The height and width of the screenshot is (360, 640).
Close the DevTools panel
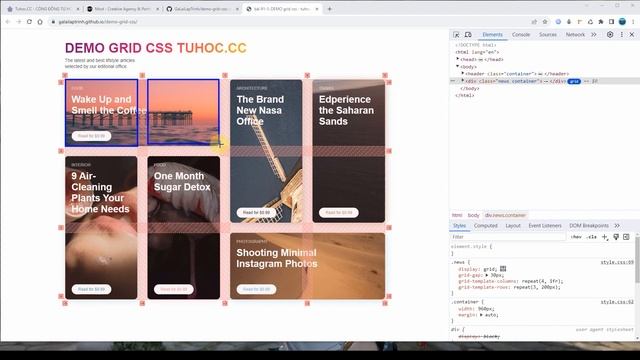pos(631,35)
